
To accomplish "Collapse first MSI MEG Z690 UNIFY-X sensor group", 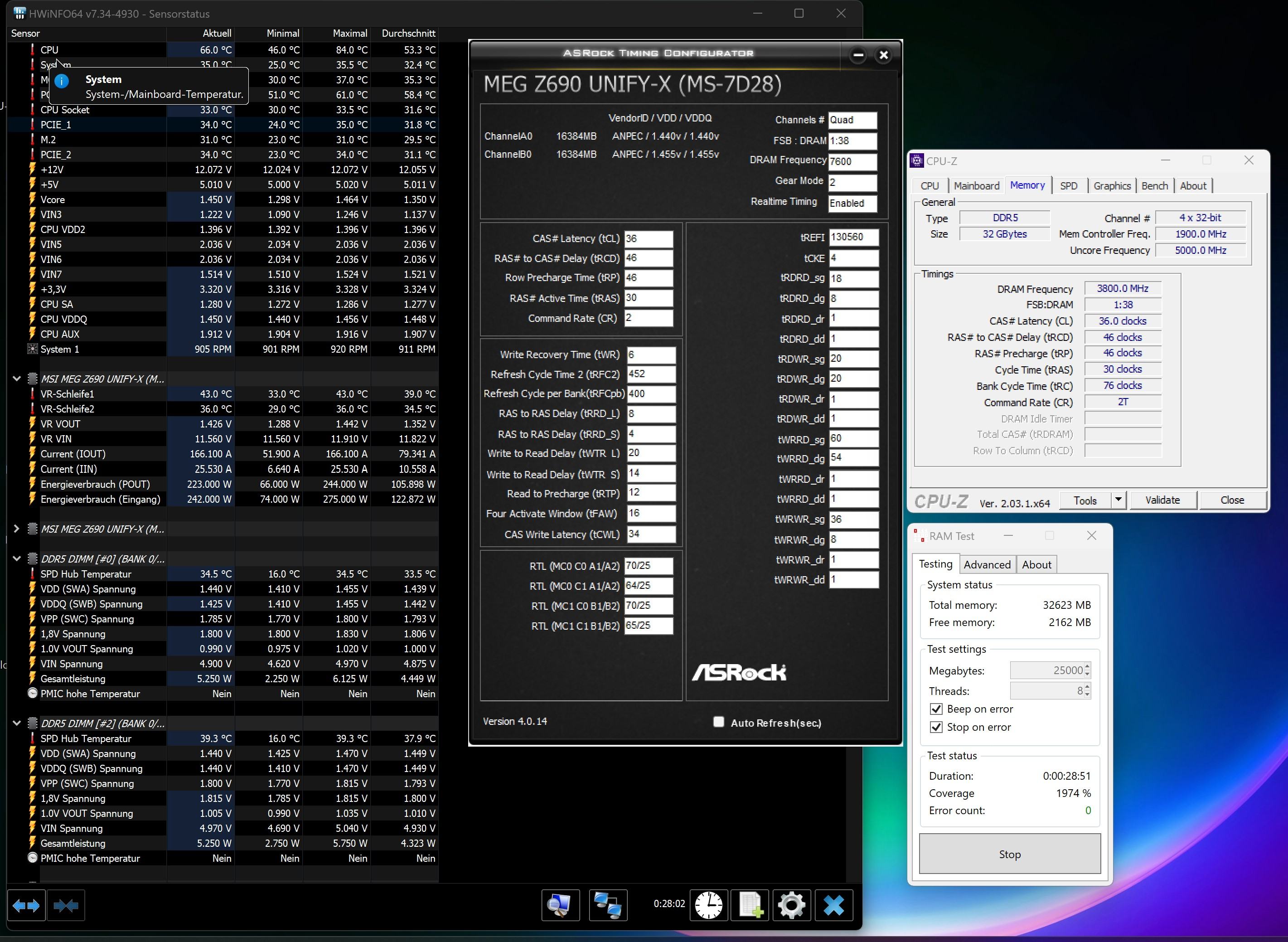I will pyautogui.click(x=16, y=379).
